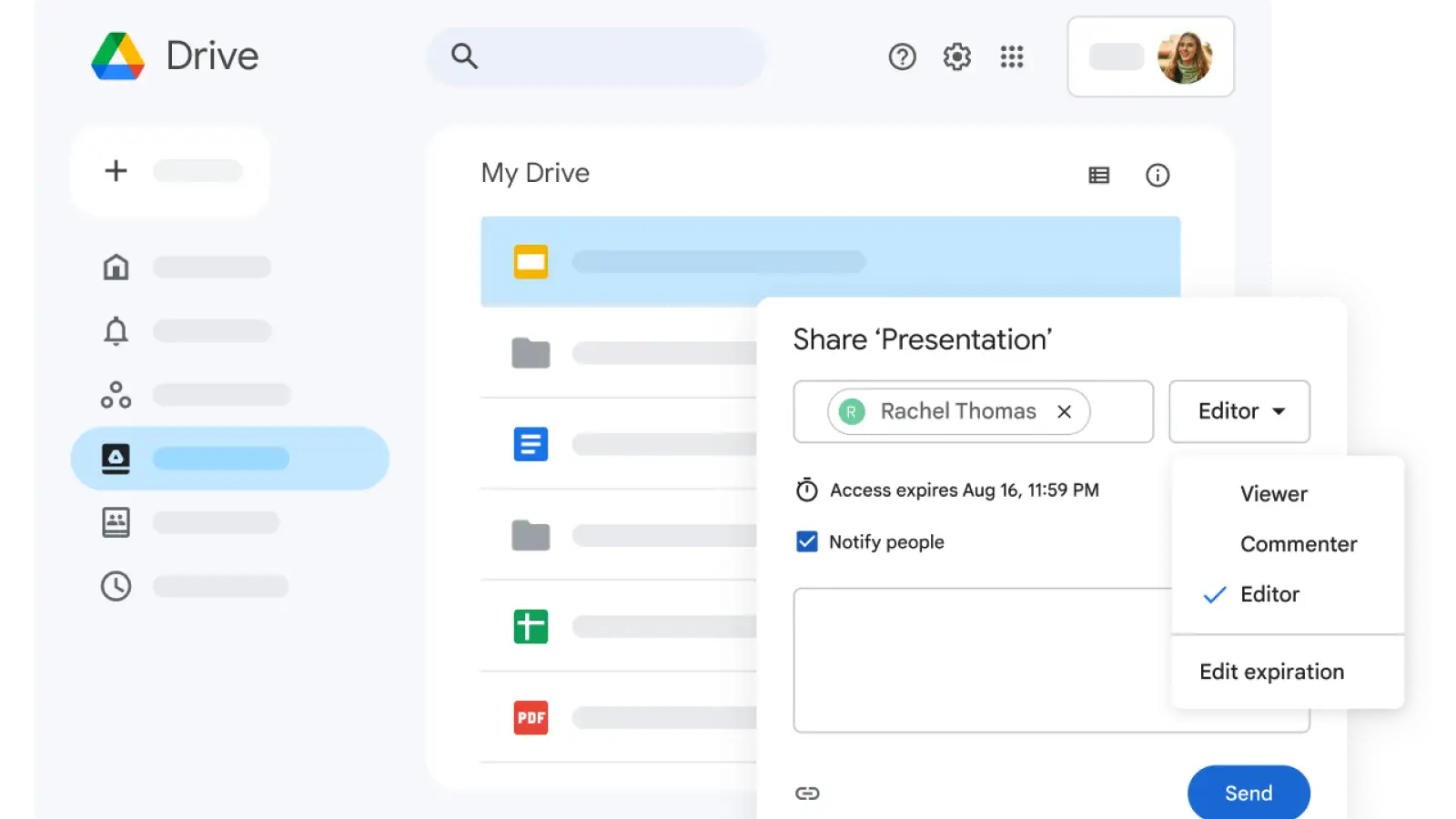Select the yellow Slides presentation file
This screenshot has height=819, width=1456.
coord(830,262)
